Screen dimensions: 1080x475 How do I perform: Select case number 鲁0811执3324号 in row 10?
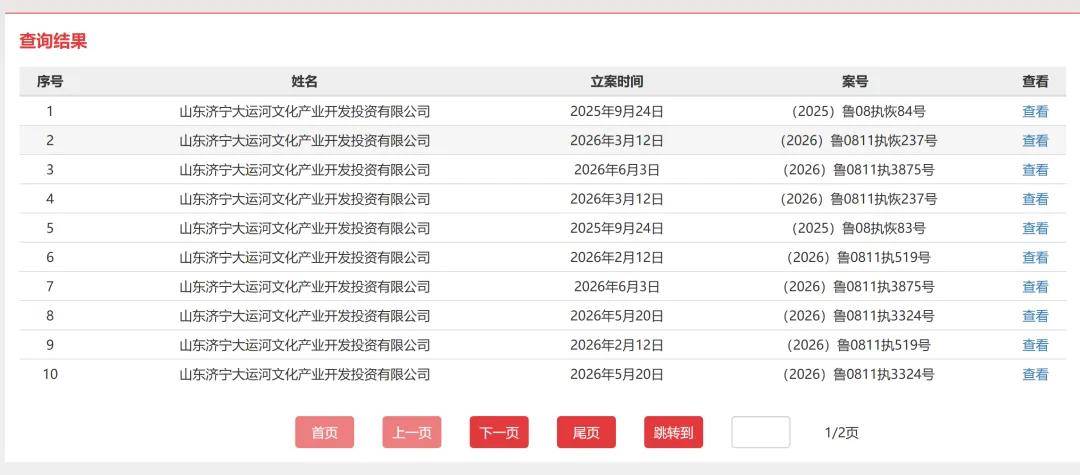(x=858, y=374)
